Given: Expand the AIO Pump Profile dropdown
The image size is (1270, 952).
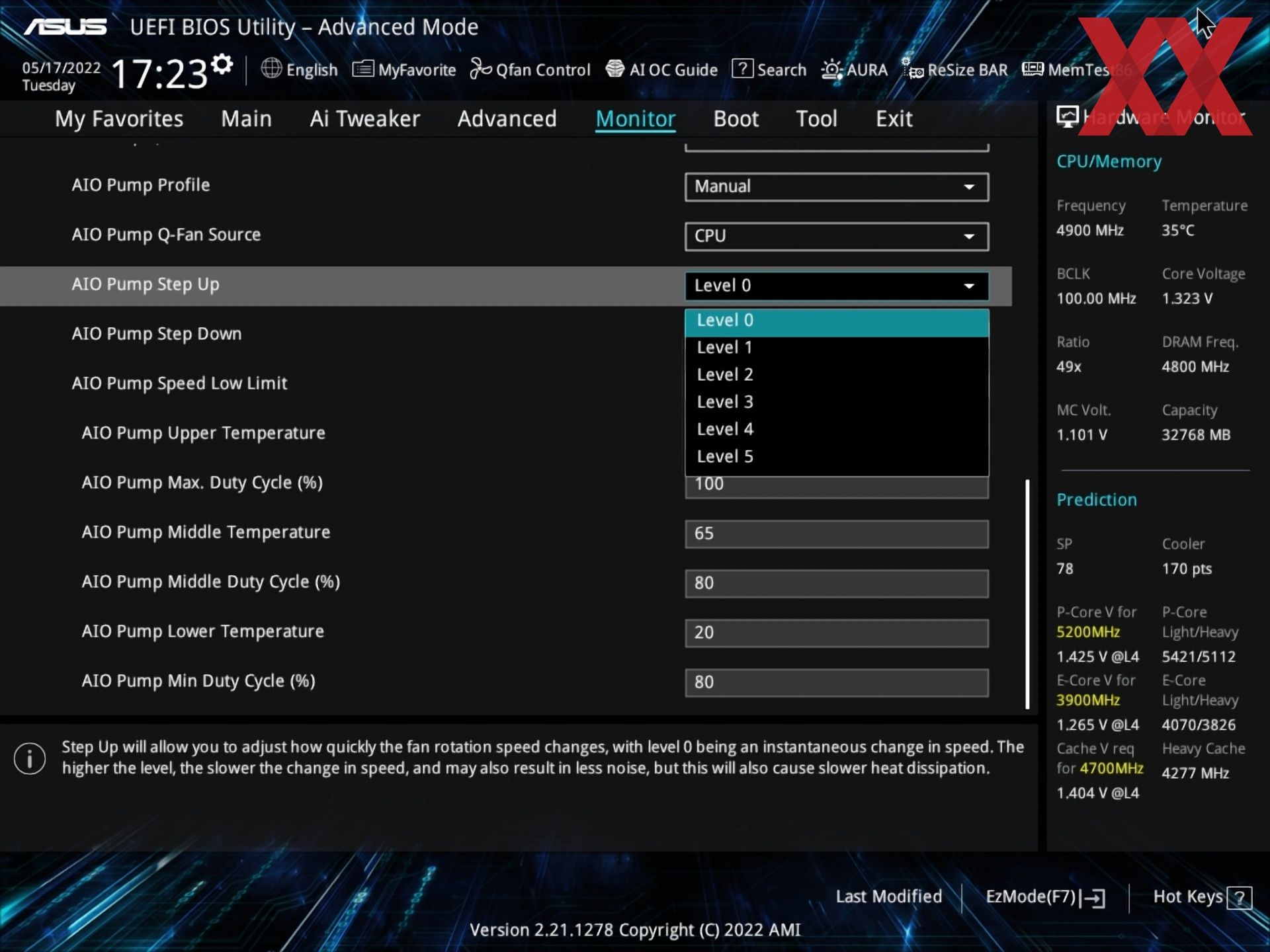Looking at the screenshot, I should click(x=837, y=186).
